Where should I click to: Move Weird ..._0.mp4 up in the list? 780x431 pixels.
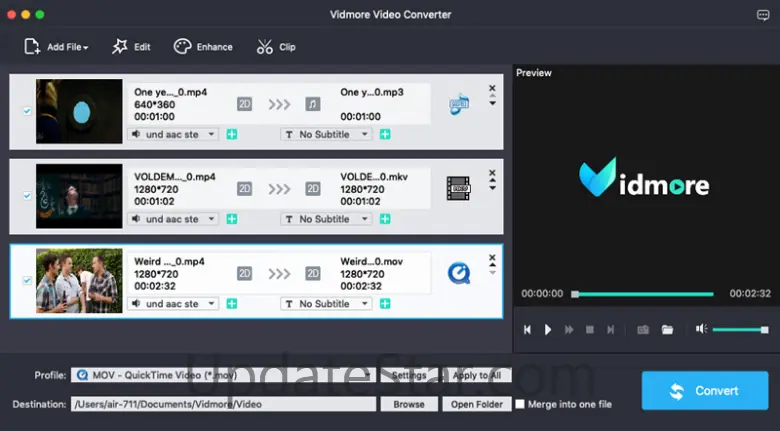pyautogui.click(x=492, y=265)
